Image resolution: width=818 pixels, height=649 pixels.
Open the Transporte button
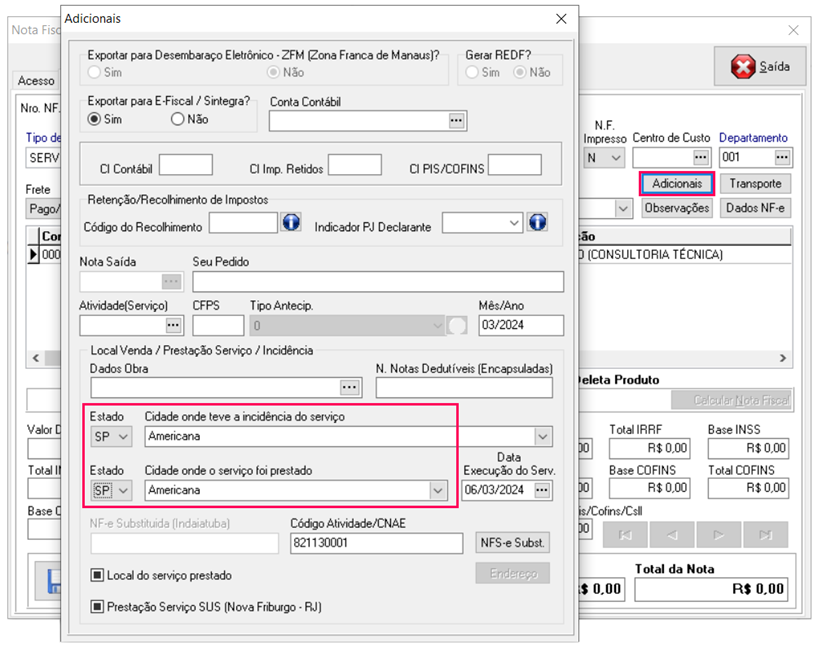755,184
